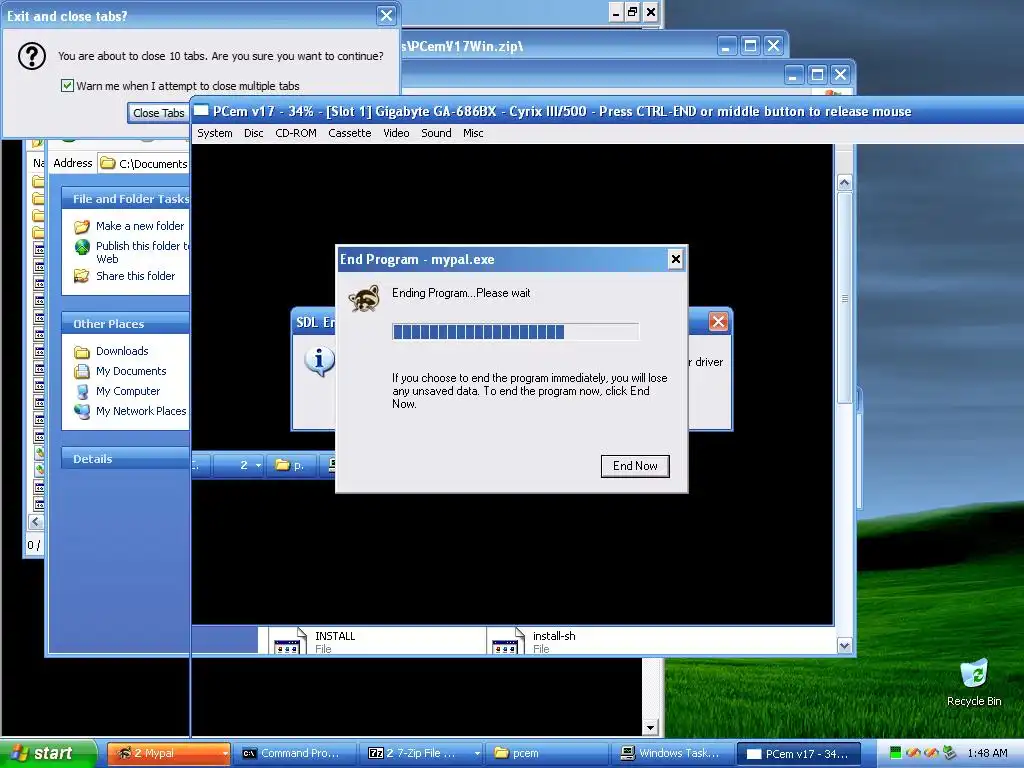
Task: Switch to pcem folder taskbar button
Action: (x=547, y=753)
